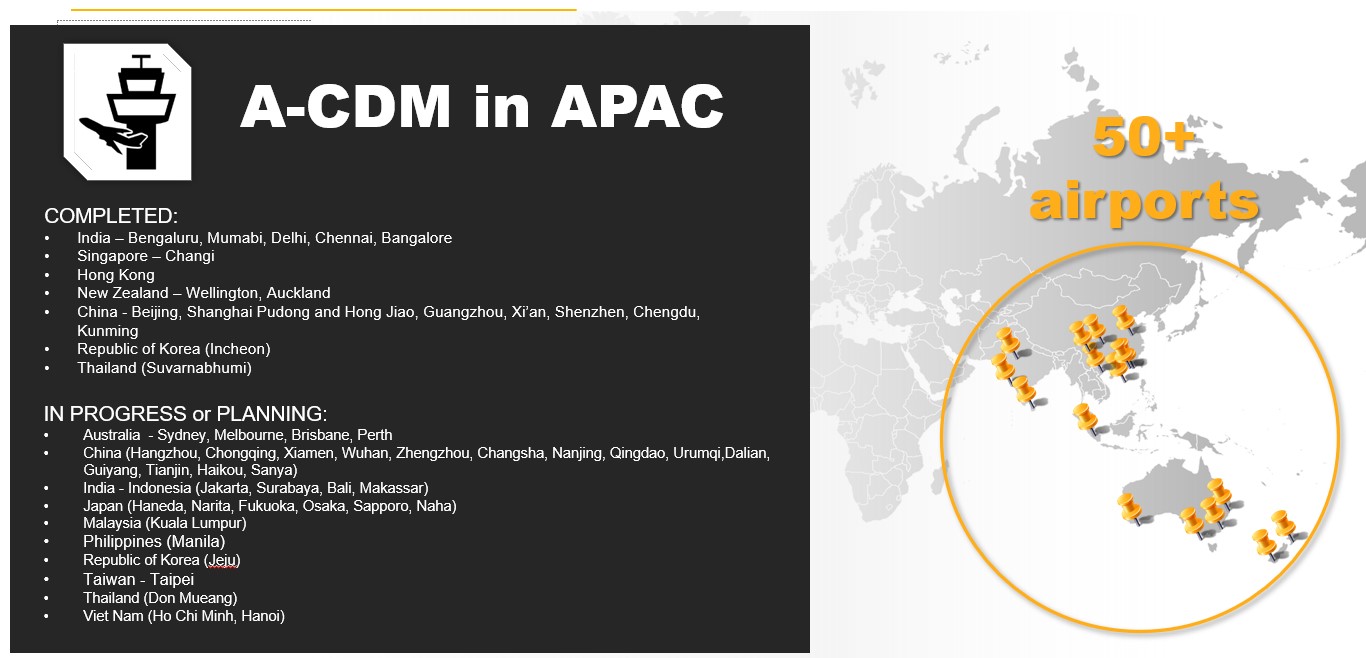Click the 'Thailand (Suvarnabhumi)' bullet
The width and height of the screenshot is (1366, 658).
tap(164, 368)
